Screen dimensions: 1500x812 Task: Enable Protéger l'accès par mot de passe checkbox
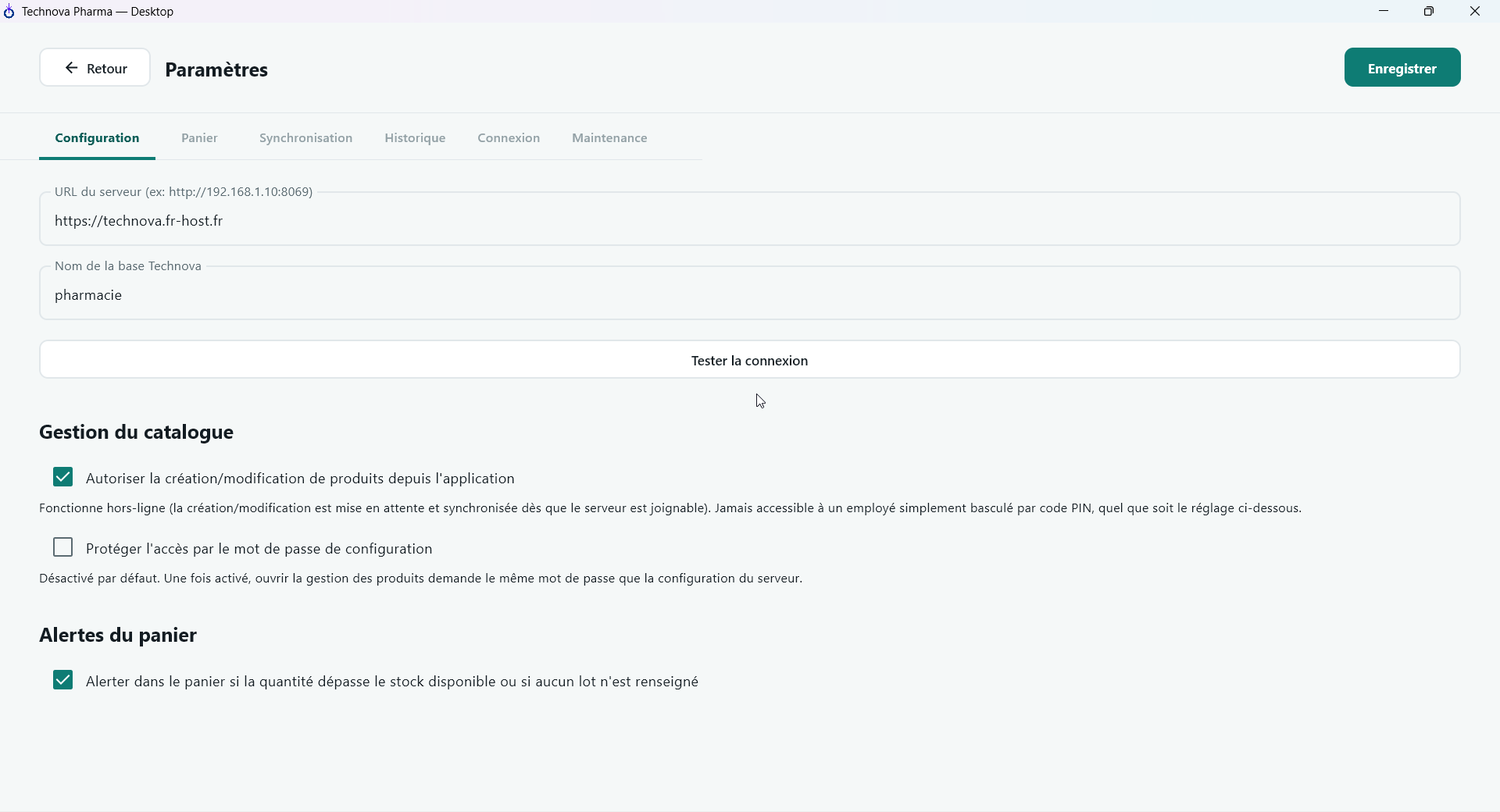(x=63, y=547)
